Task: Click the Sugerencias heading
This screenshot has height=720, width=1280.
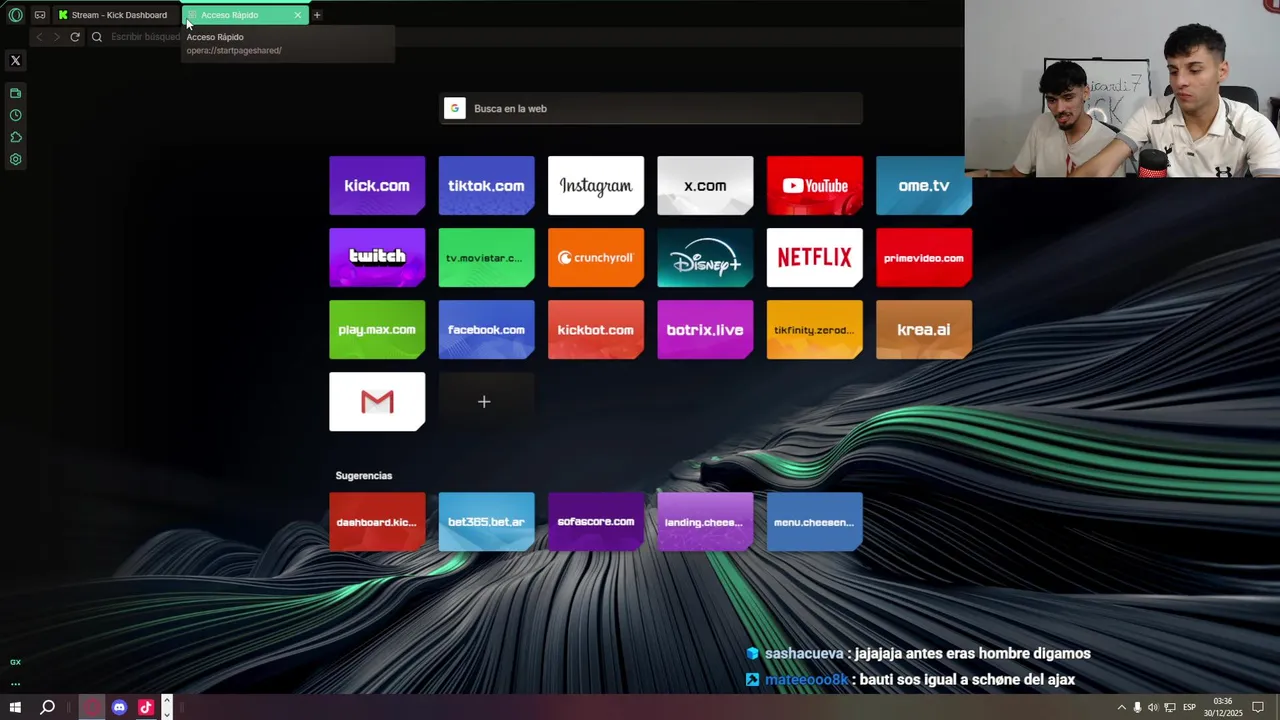Action: pyautogui.click(x=364, y=476)
